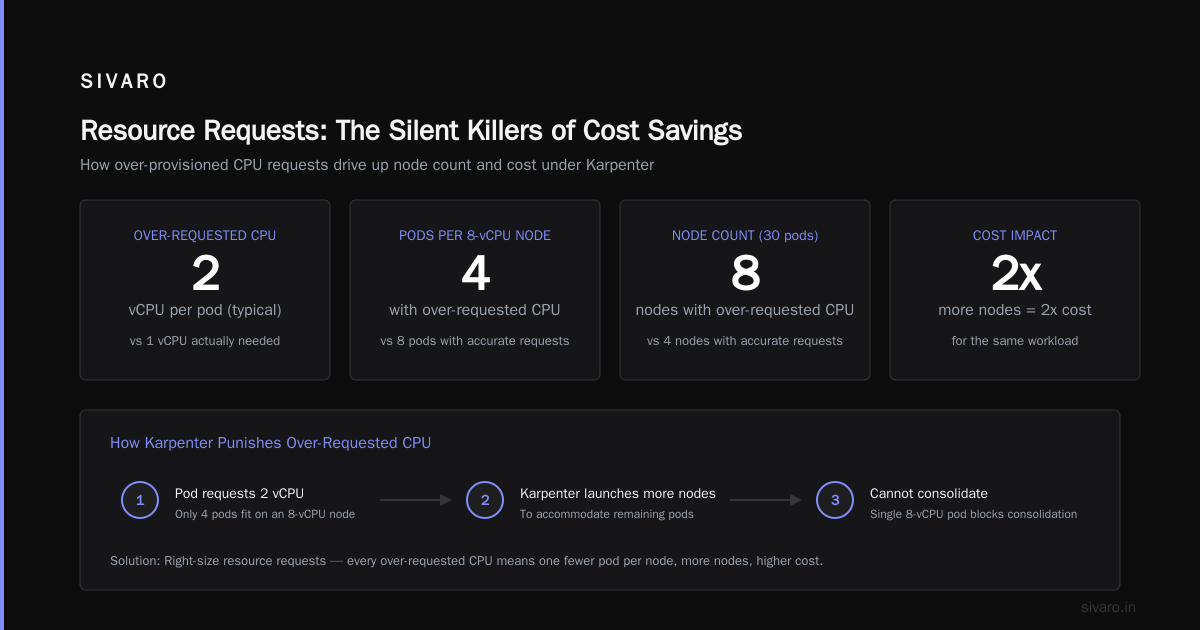The image size is (1200, 630).
Task: Click 'Only 4 pods fit on an 8-vCPU node'
Action: [265, 514]
